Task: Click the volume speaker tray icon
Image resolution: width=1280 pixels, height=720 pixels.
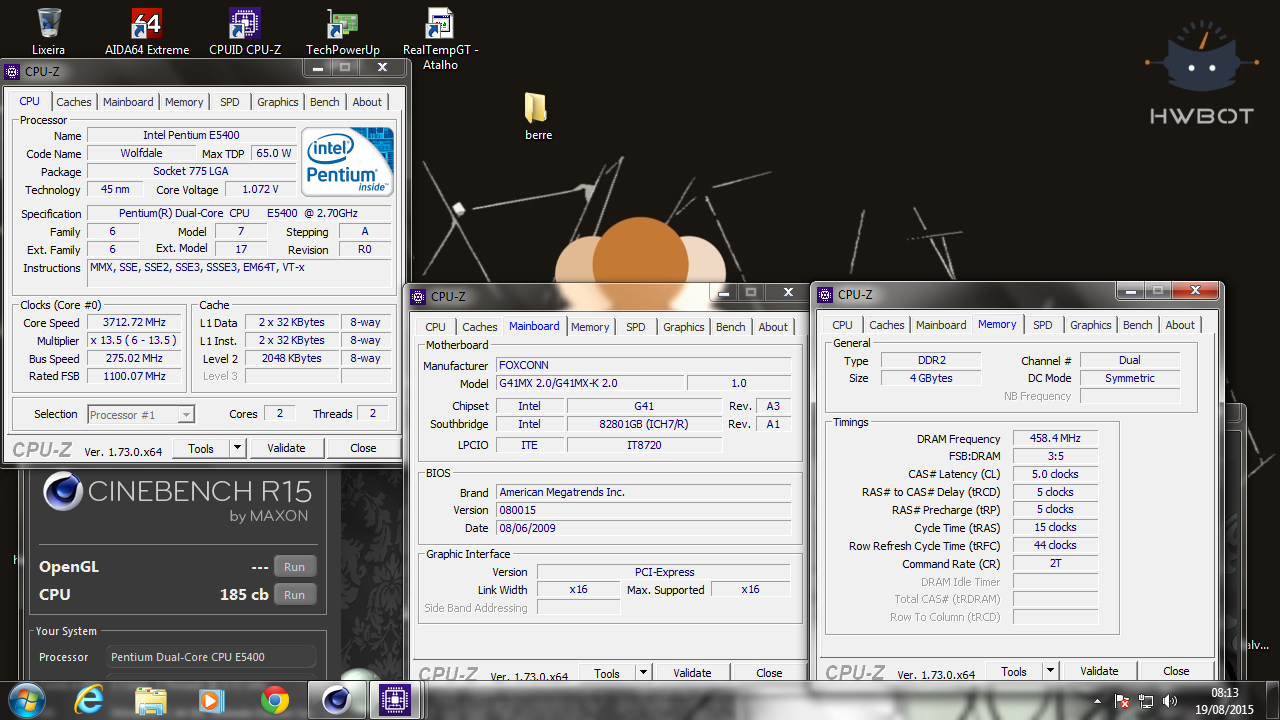Action: point(1169,701)
